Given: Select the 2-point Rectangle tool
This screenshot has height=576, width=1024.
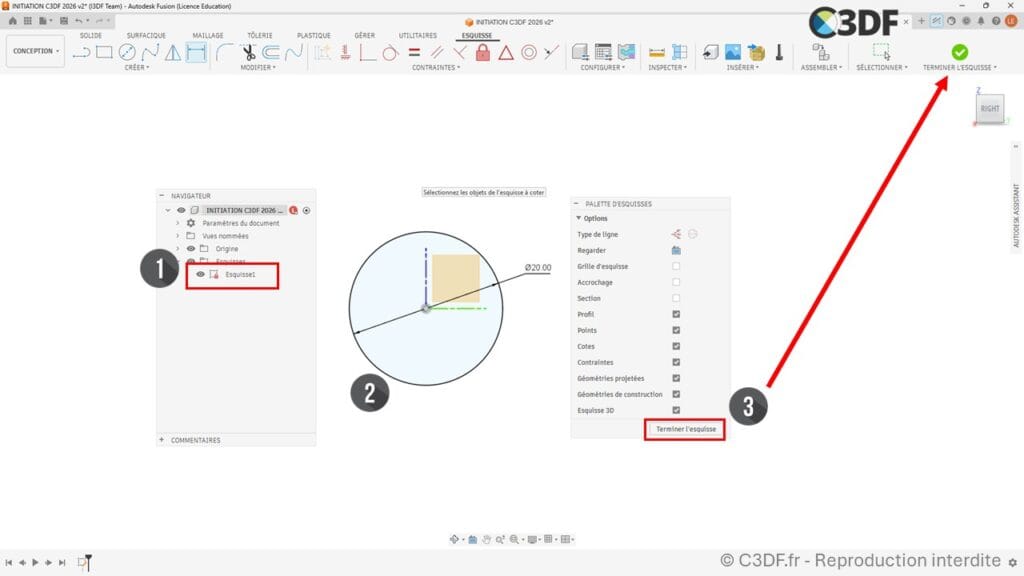Looking at the screenshot, I should (x=104, y=52).
